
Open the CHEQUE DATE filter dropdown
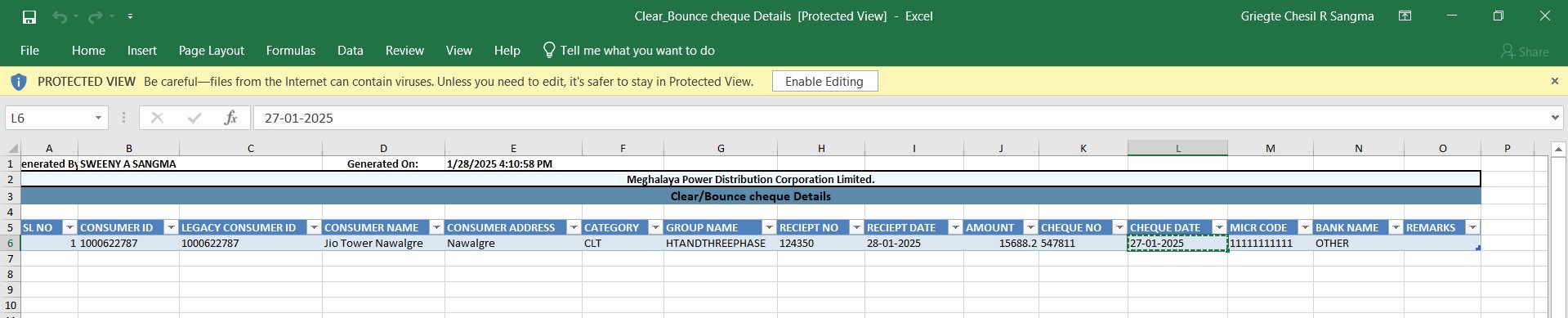click(x=1219, y=227)
